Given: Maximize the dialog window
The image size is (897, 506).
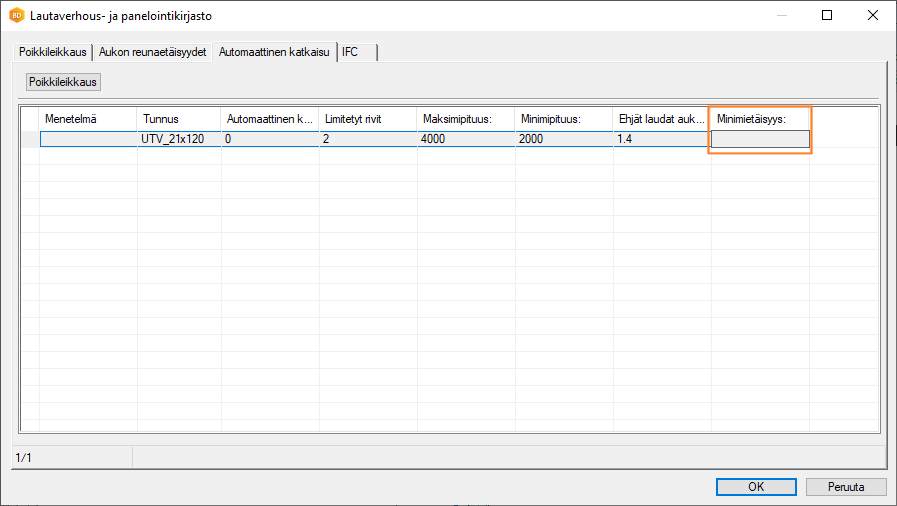Looking at the screenshot, I should pos(827,16).
